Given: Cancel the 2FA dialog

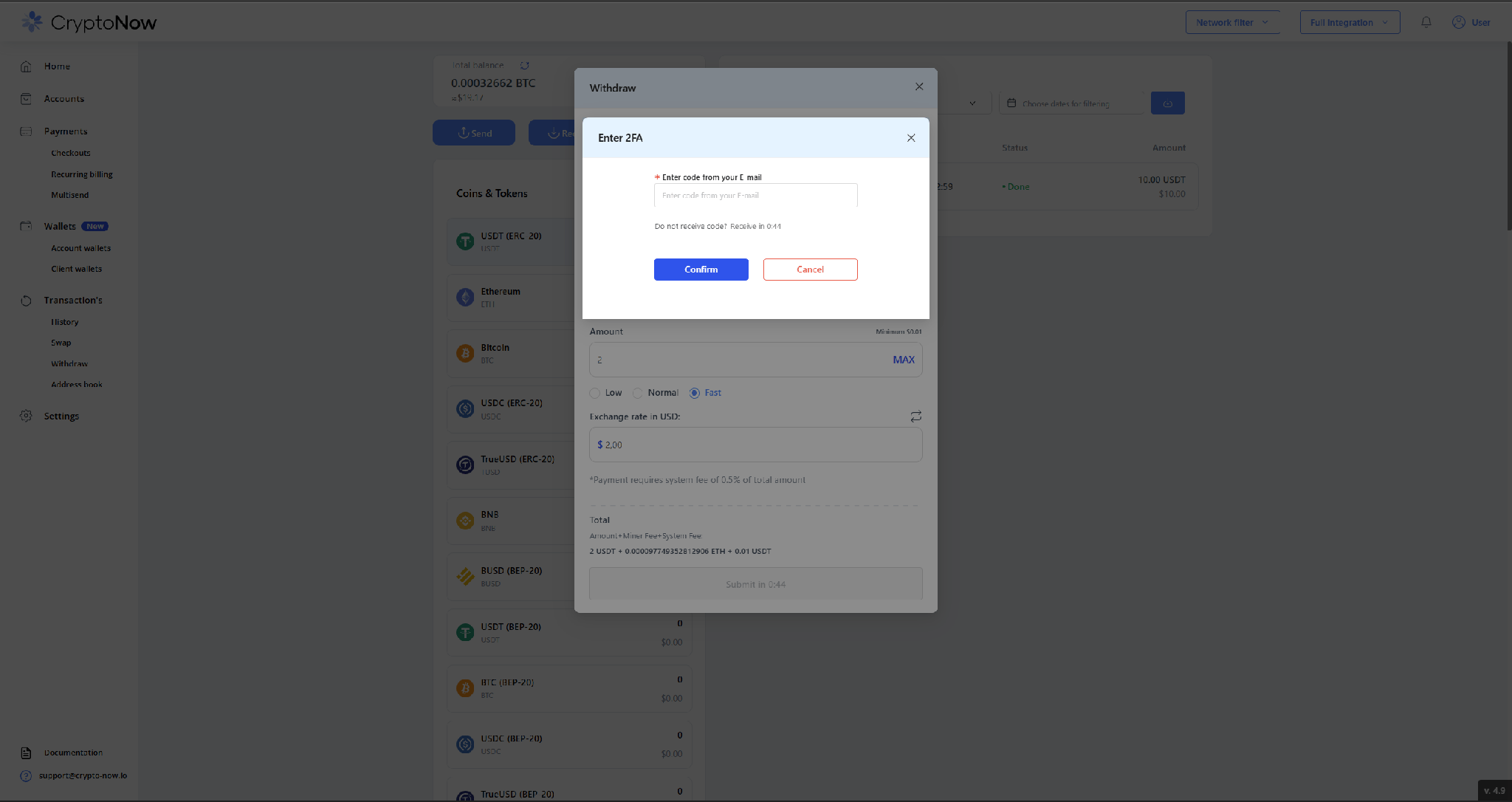Looking at the screenshot, I should tap(811, 270).
